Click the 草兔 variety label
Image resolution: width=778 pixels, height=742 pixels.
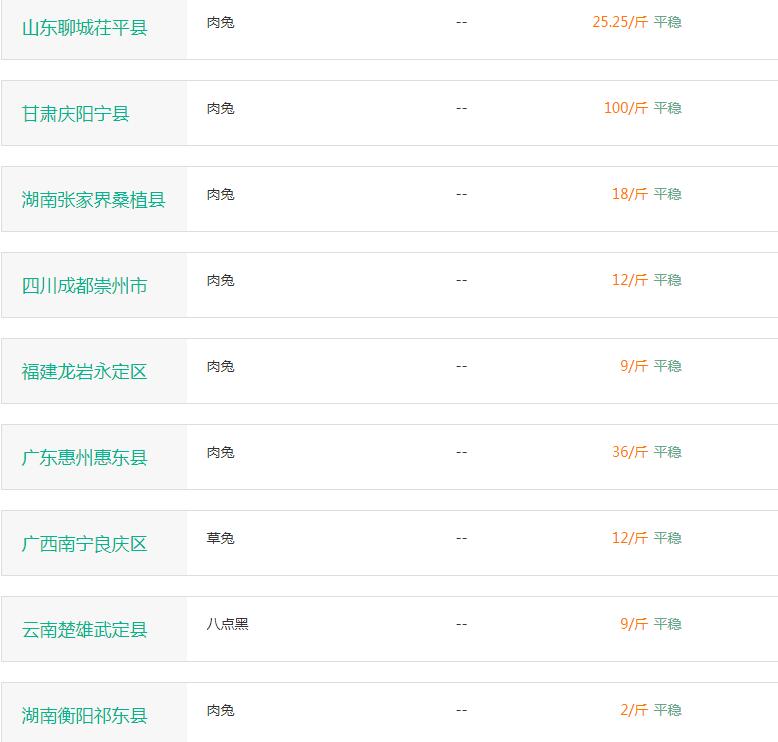point(220,538)
